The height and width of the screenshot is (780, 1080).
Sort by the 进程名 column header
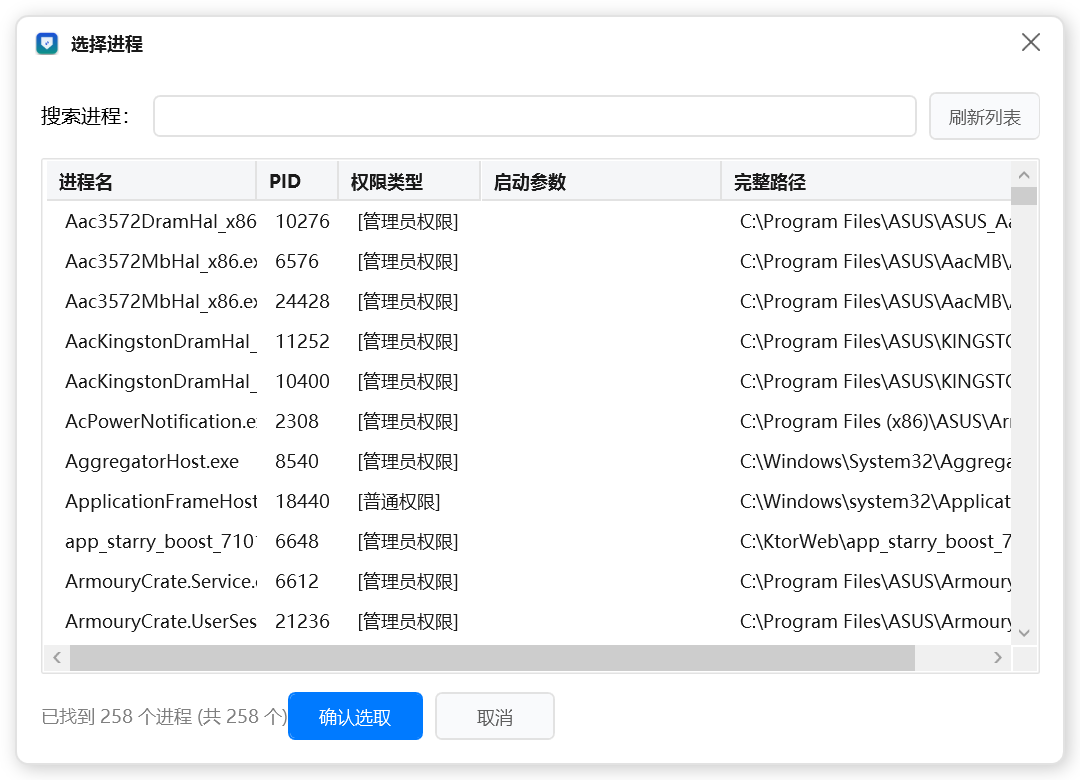152,181
